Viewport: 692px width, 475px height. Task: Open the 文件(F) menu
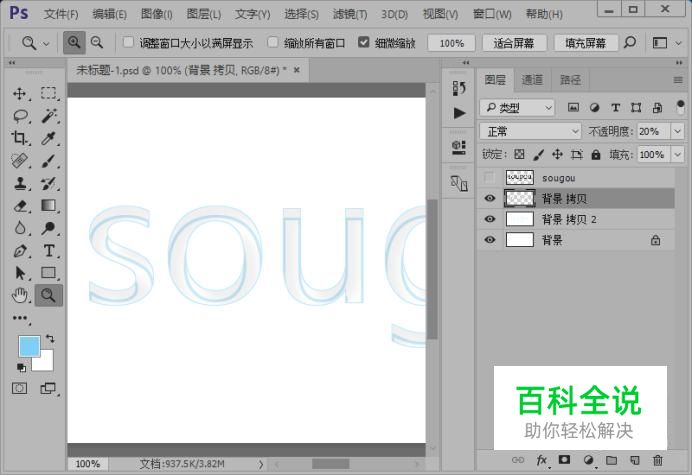pyautogui.click(x=61, y=14)
